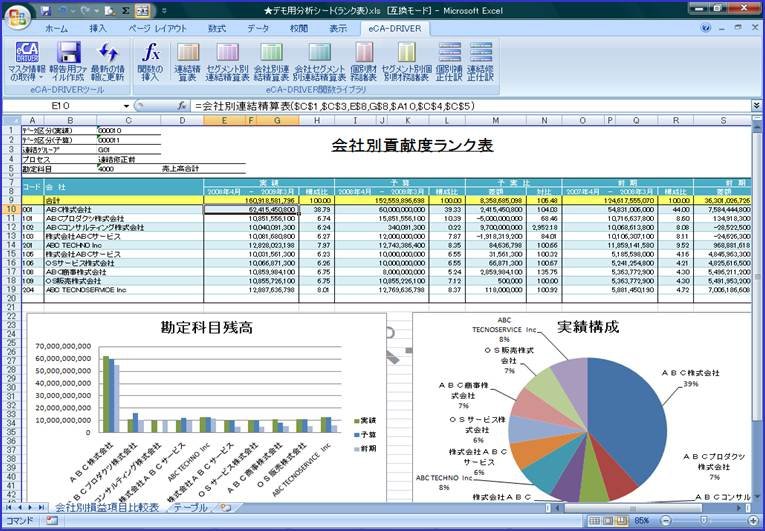Select the 会社別損益項目比較表 sheet tab
The height and width of the screenshot is (531, 765).
(107, 508)
